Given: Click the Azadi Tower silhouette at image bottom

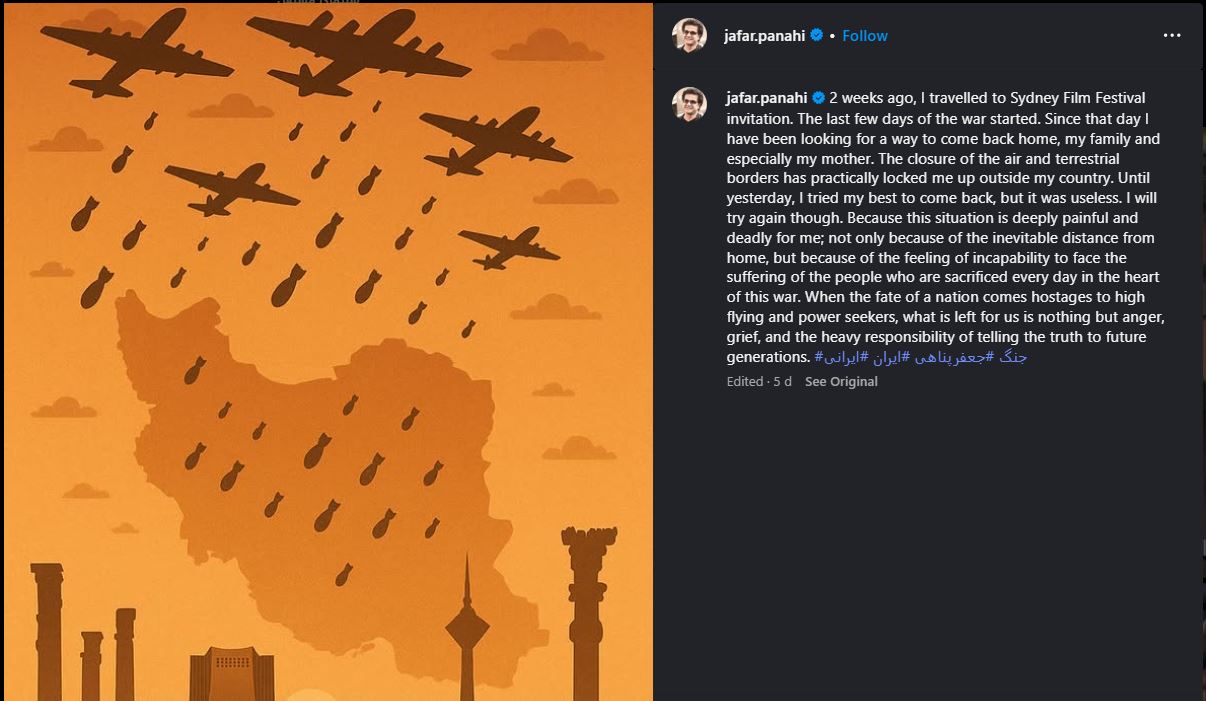Looking at the screenshot, I should 231,675.
